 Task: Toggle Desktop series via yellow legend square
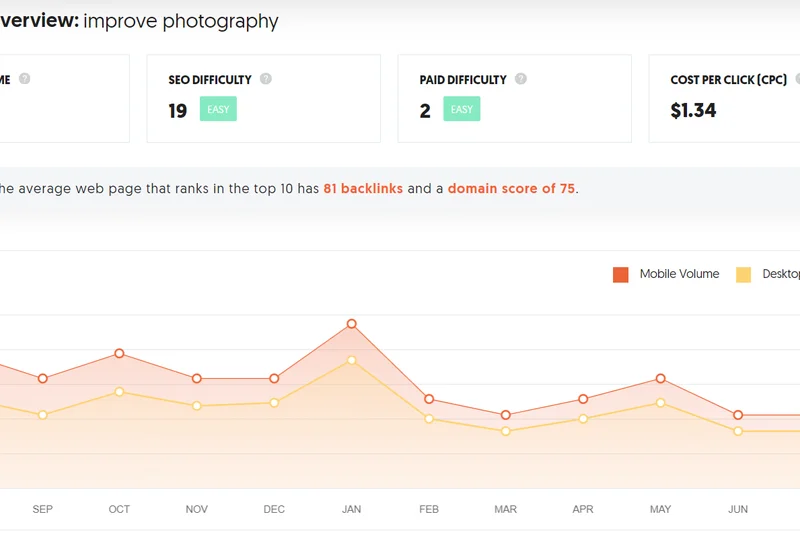[x=744, y=274]
